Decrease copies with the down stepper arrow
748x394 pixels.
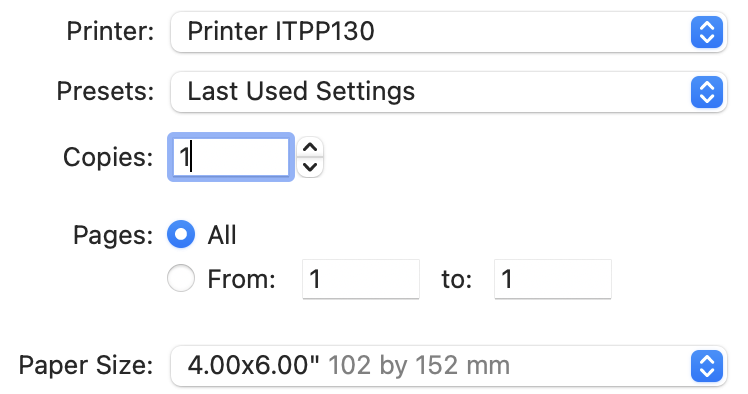310,167
